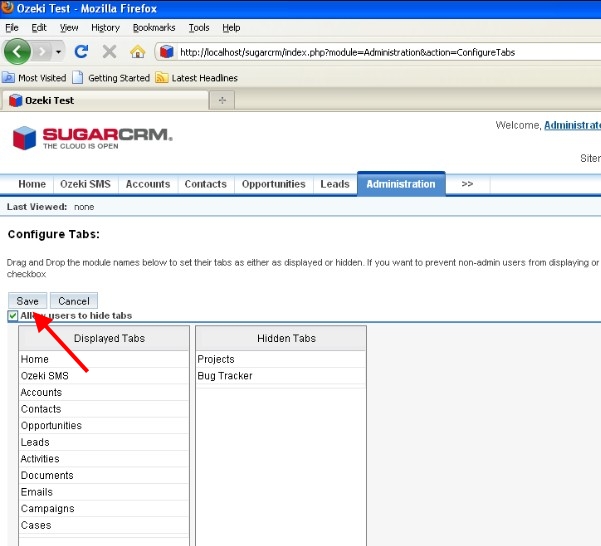Open the Leads module tab
The width and height of the screenshot is (601, 546).
(x=335, y=184)
